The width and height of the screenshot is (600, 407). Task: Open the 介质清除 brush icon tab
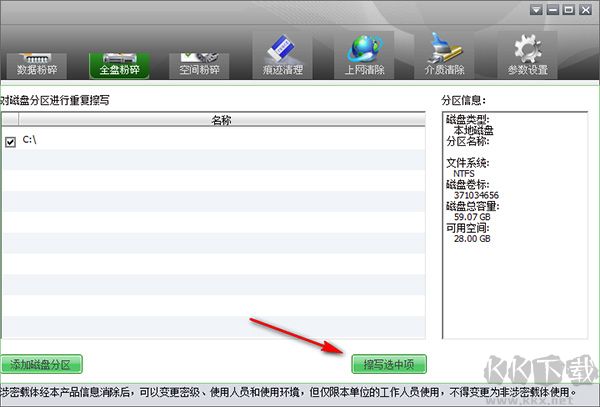coord(444,55)
